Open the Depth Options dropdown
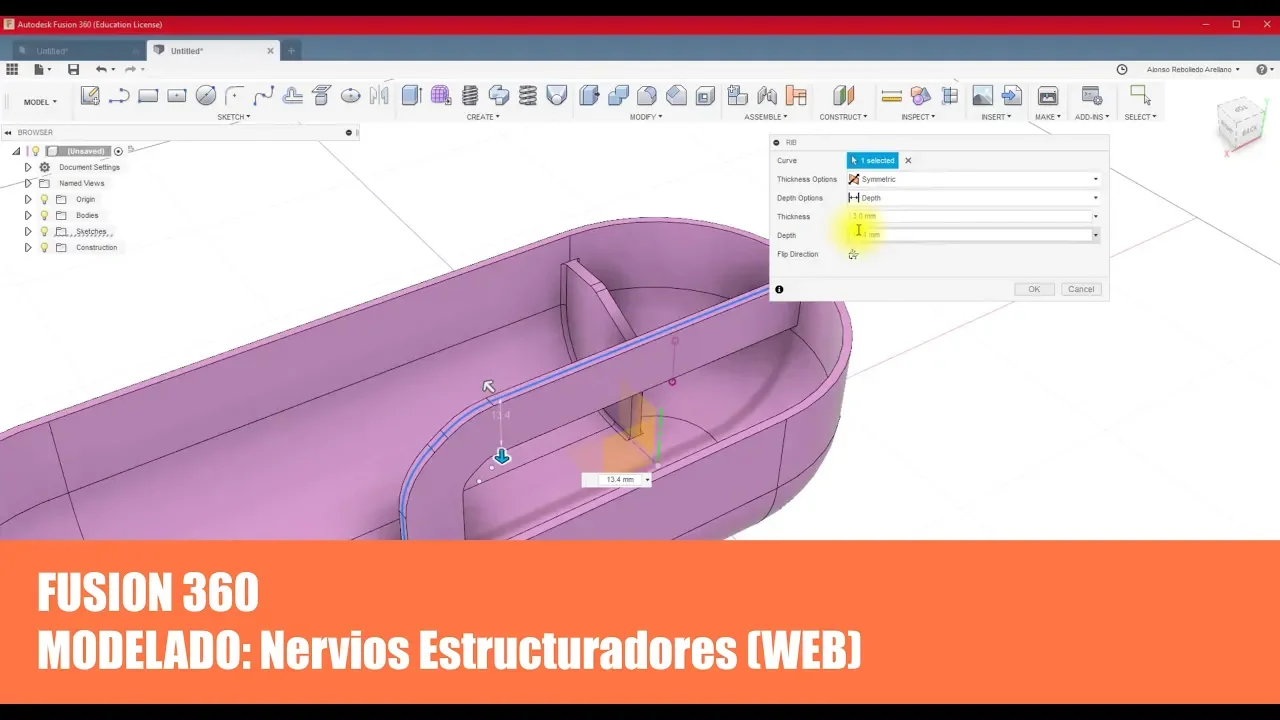The image size is (1280, 720). [x=974, y=198]
